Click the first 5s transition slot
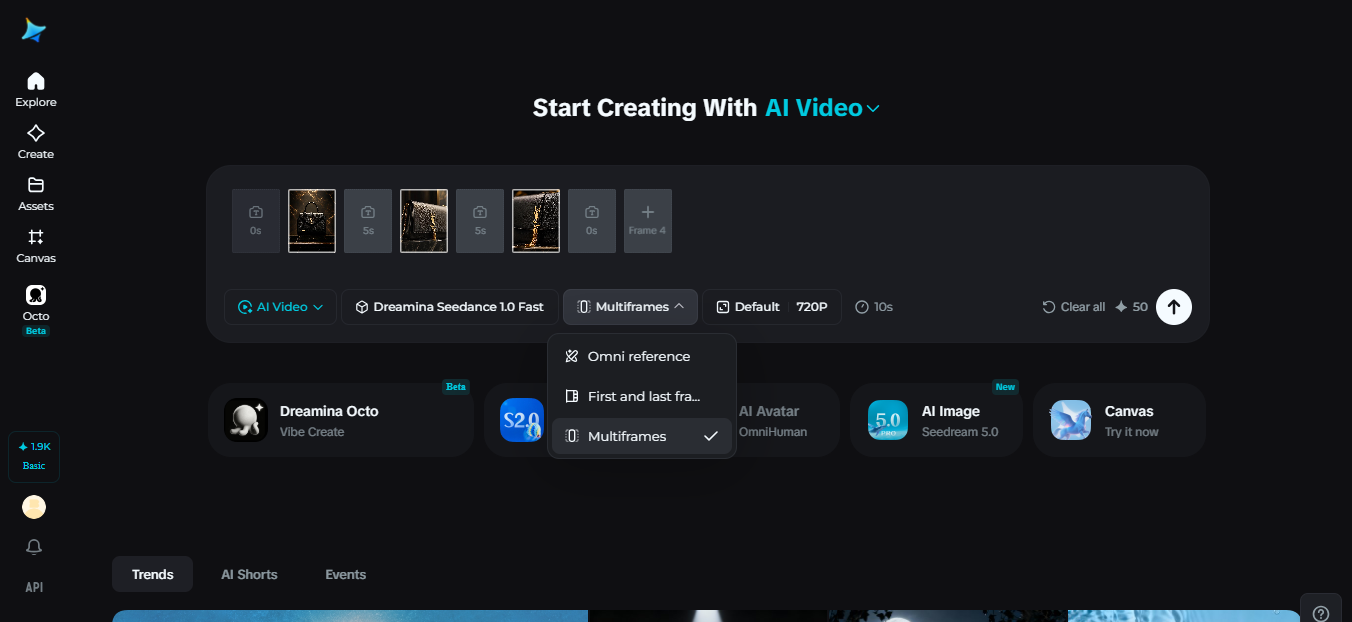This screenshot has height=622, width=1352. [x=368, y=221]
